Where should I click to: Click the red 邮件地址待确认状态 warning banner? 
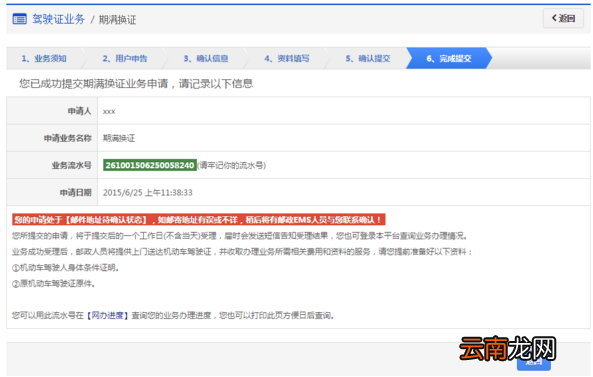pyautogui.click(x=199, y=220)
